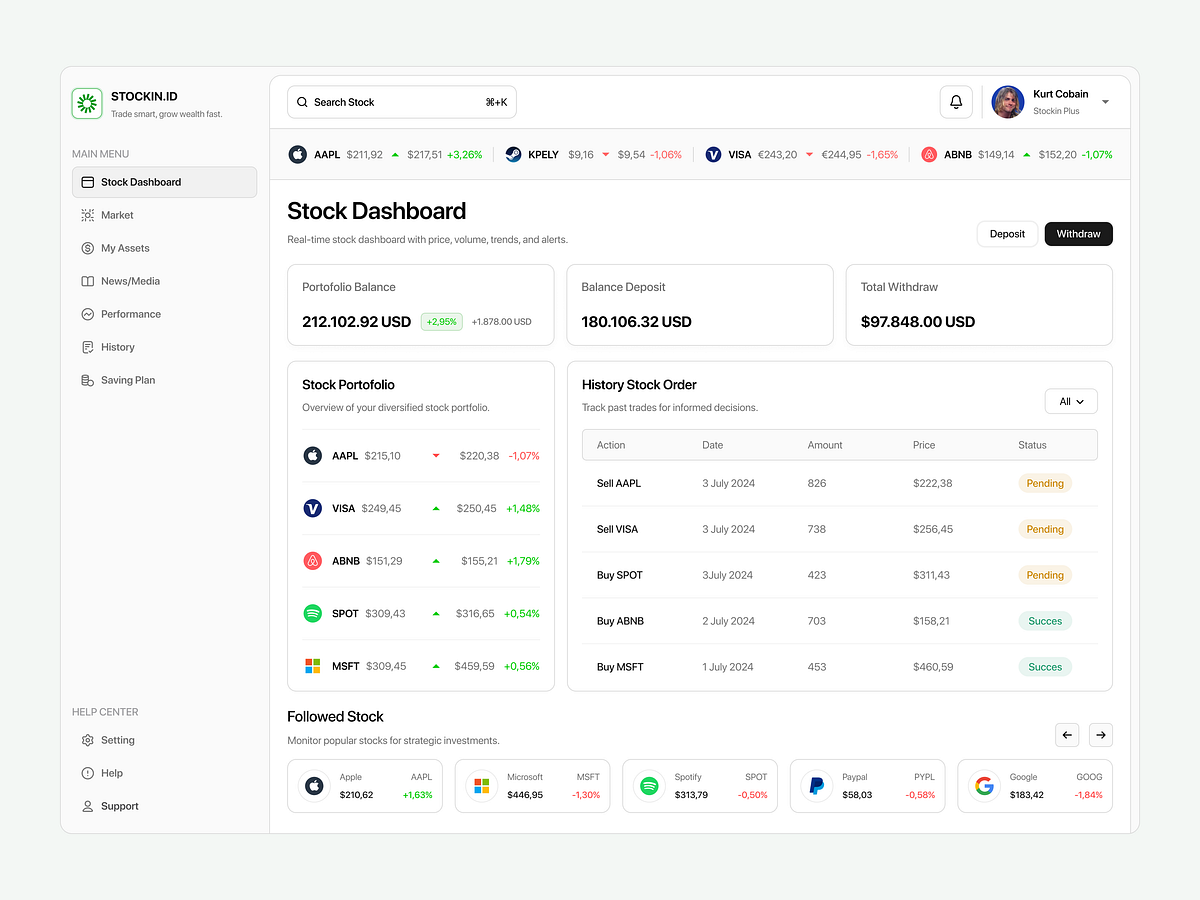
Task: Click the Pending status badge for Sell AAPL
Action: tap(1044, 483)
